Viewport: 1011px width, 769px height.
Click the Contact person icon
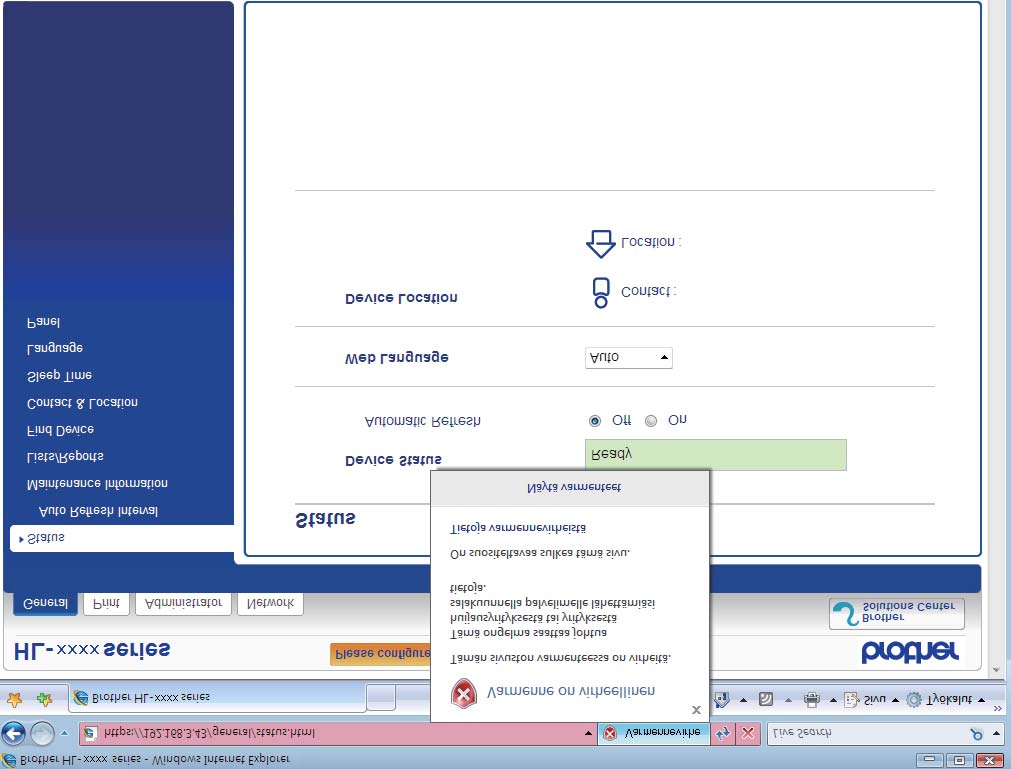[x=601, y=293]
